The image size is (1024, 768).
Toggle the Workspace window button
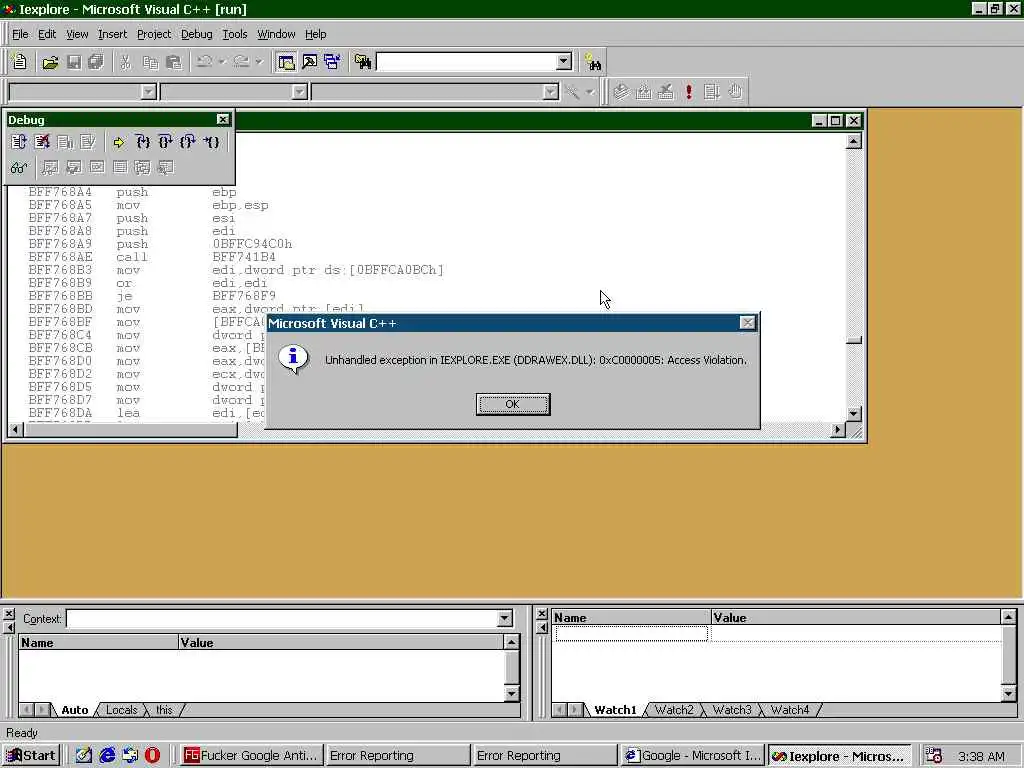coord(286,62)
